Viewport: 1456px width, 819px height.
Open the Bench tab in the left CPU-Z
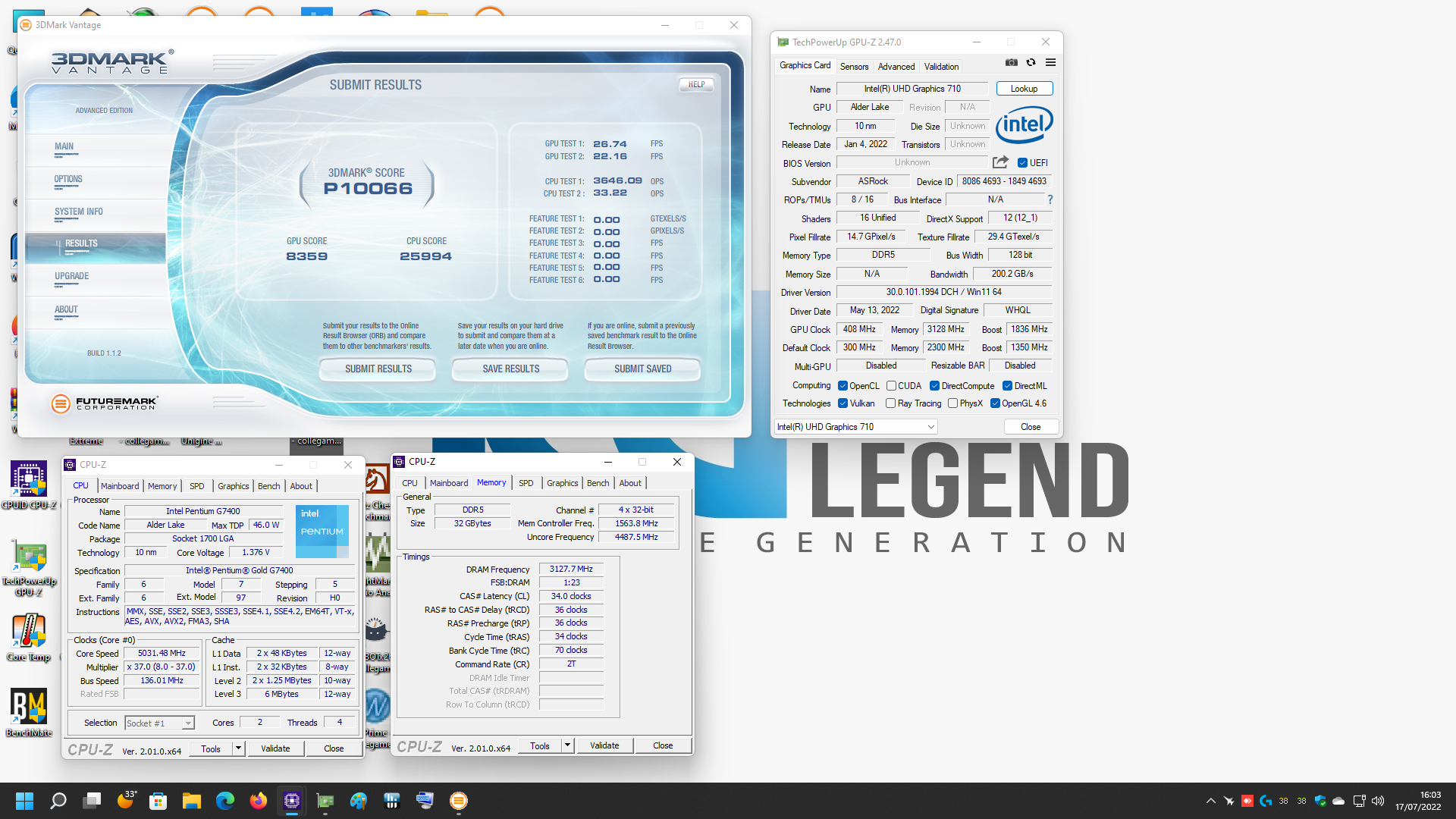tap(268, 486)
